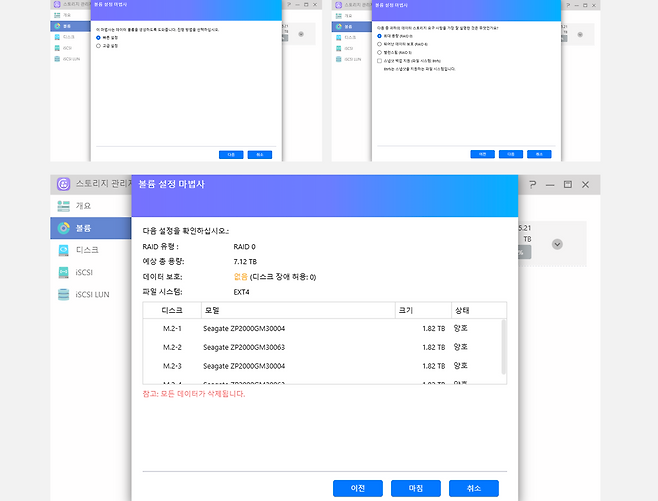Viewport: 658px width, 501px height.
Task: Expand the volume details chevron in main window
Action: point(557,244)
